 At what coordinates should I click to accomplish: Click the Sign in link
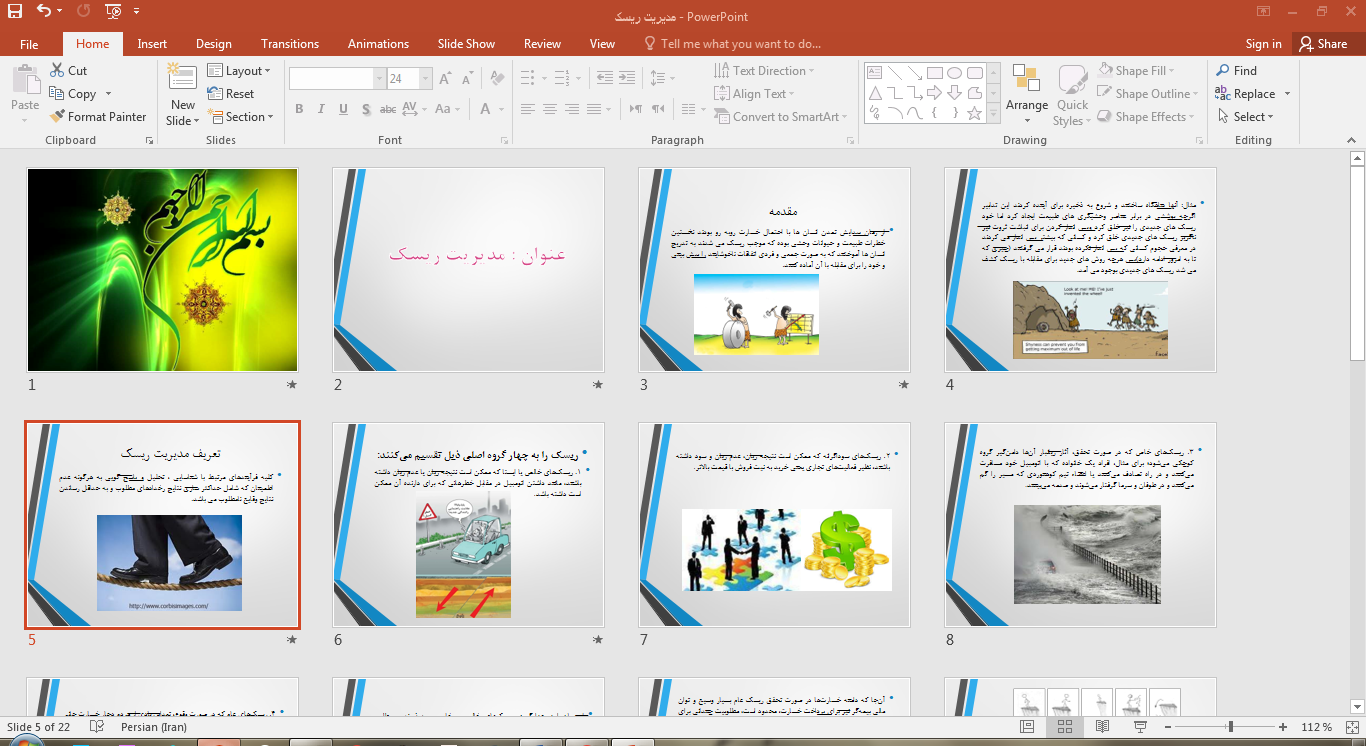click(1263, 44)
